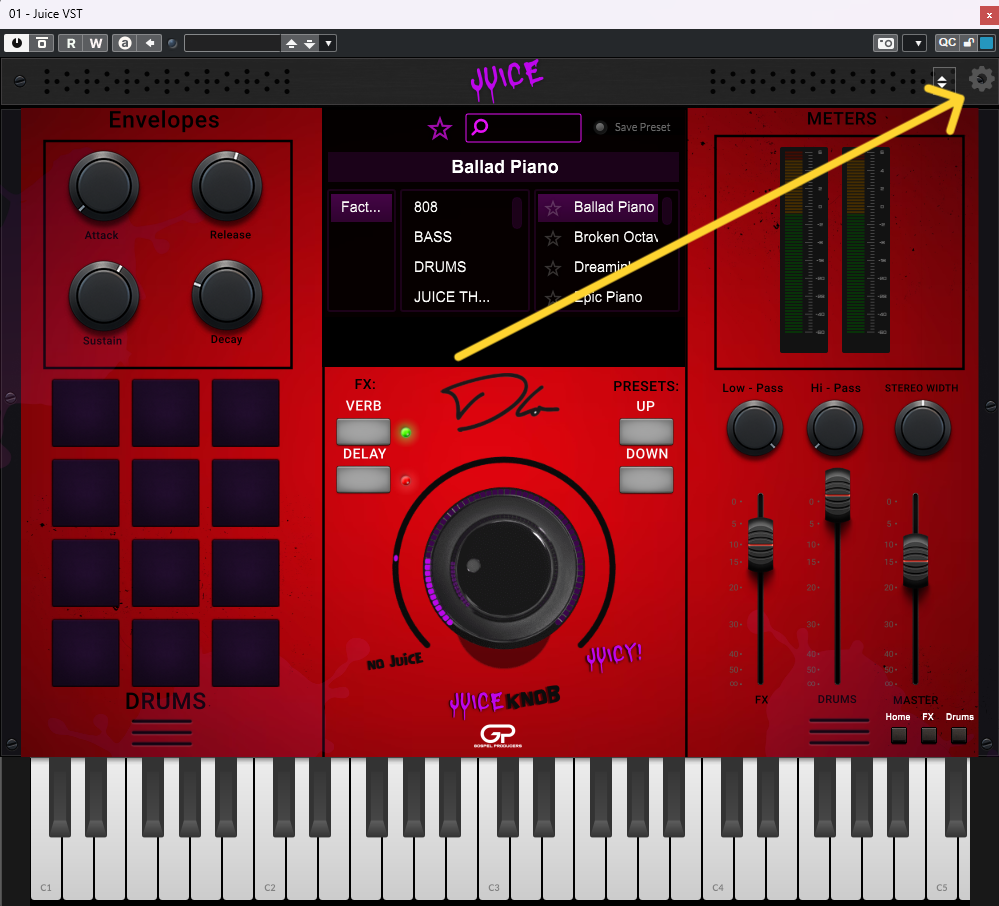Click the up-down stepper beside gear
The height and width of the screenshot is (906, 999).
[944, 80]
